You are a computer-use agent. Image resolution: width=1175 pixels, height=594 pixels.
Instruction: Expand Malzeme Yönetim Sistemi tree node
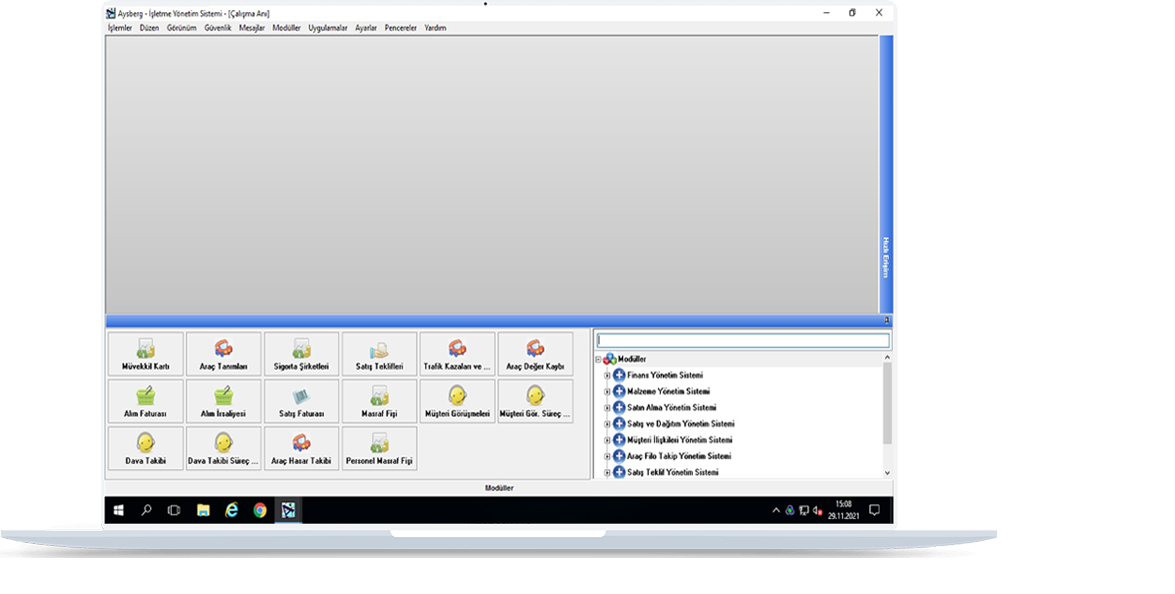(607, 392)
